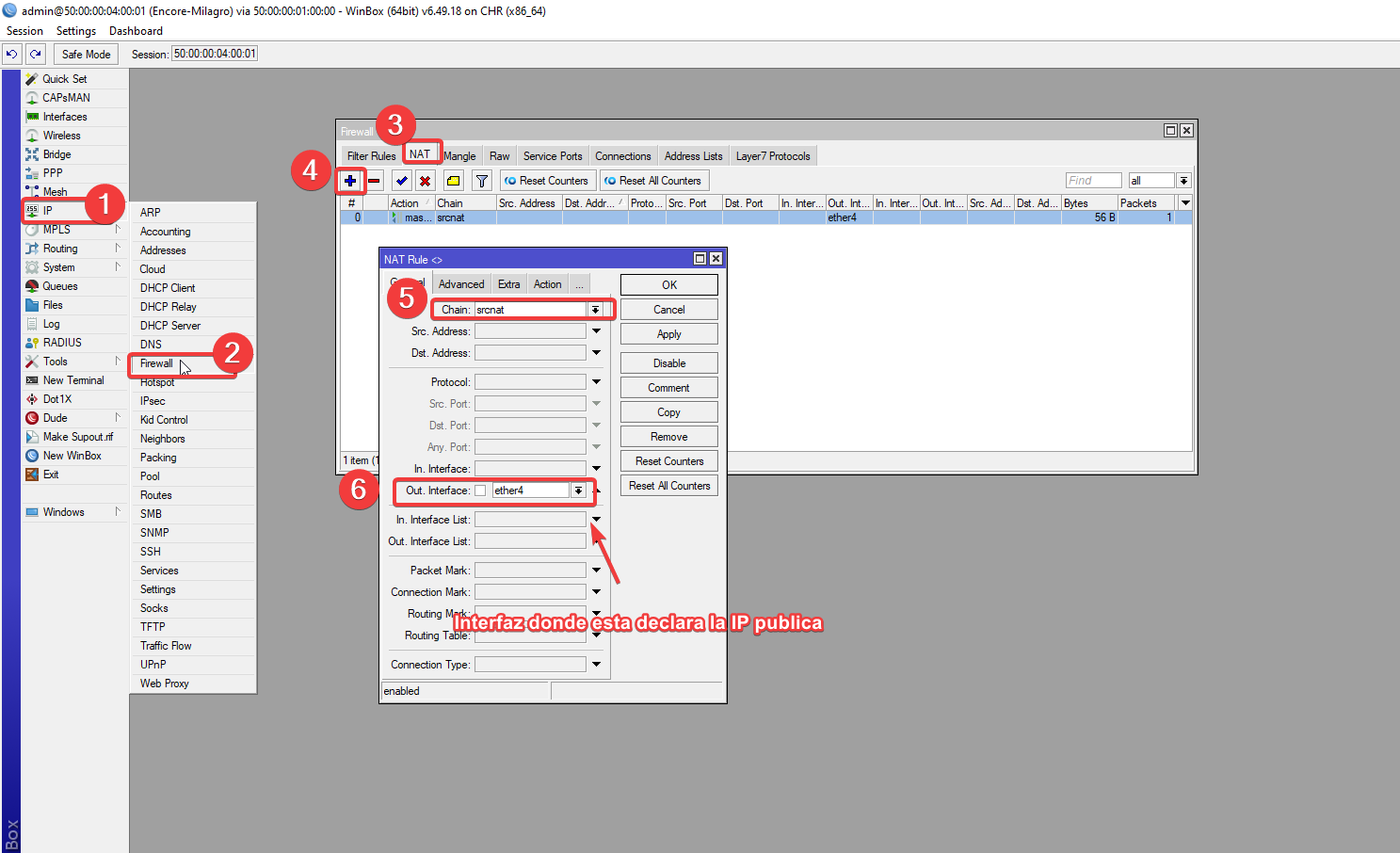Toggle the Safe Mode button
Viewport: 1400px width, 853px height.
[86, 54]
